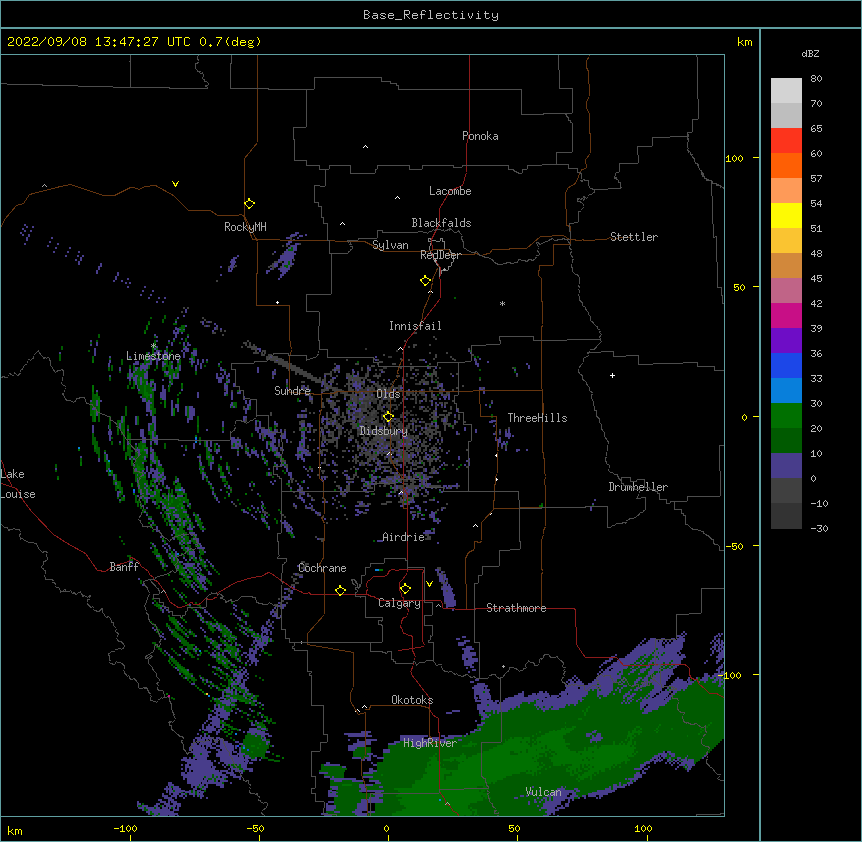Click the RockyMH label
Screen dimensions: 862x842
click(x=245, y=227)
